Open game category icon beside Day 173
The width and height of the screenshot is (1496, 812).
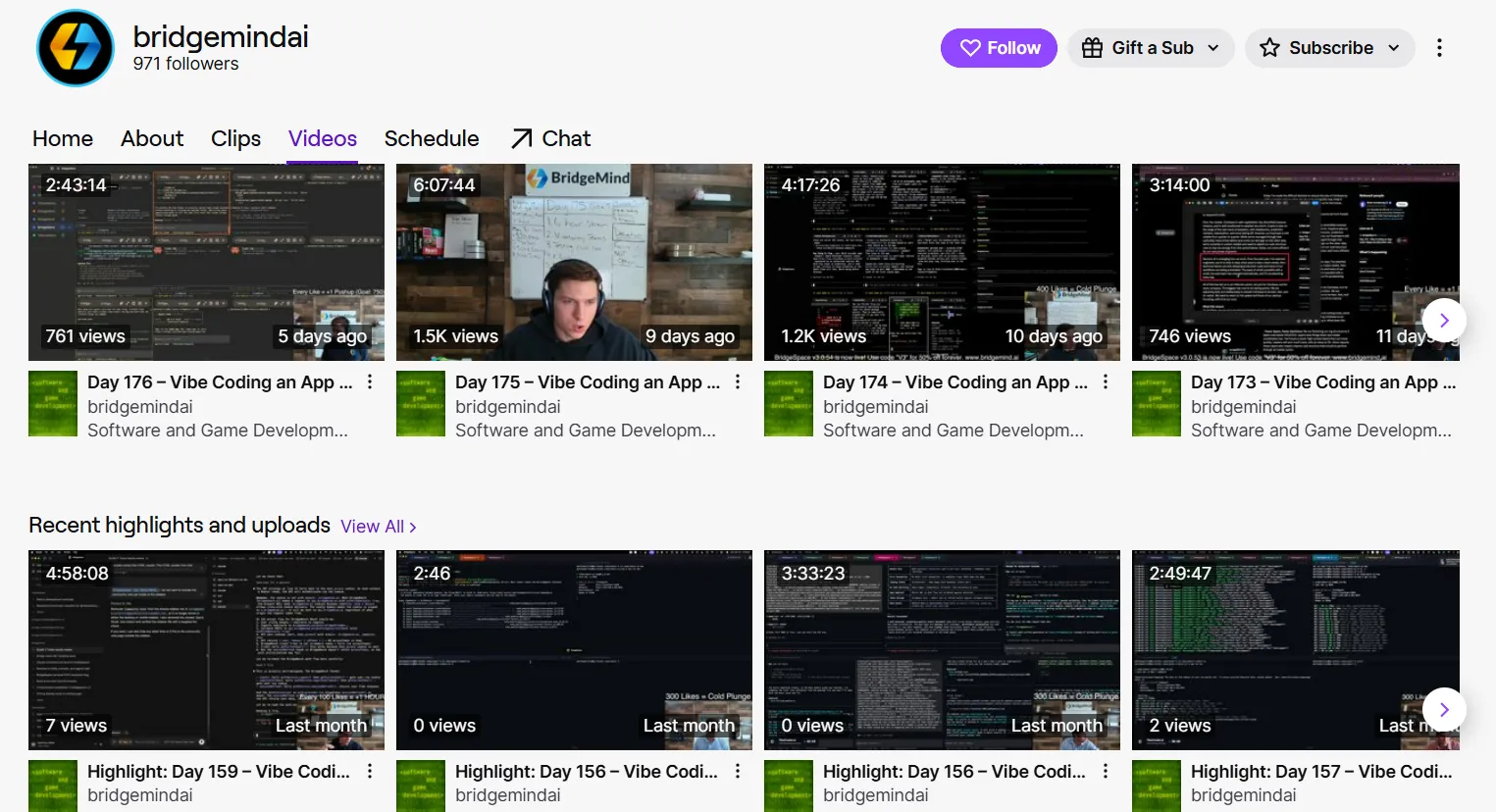coord(1157,404)
